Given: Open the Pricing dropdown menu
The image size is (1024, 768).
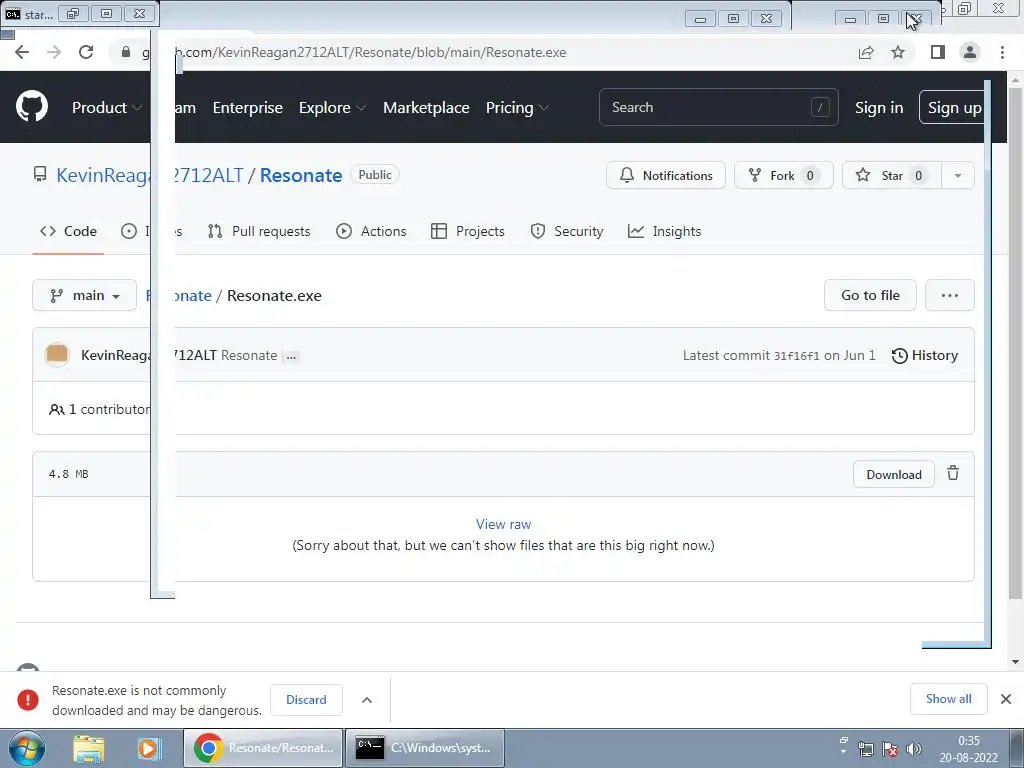Looking at the screenshot, I should point(517,108).
